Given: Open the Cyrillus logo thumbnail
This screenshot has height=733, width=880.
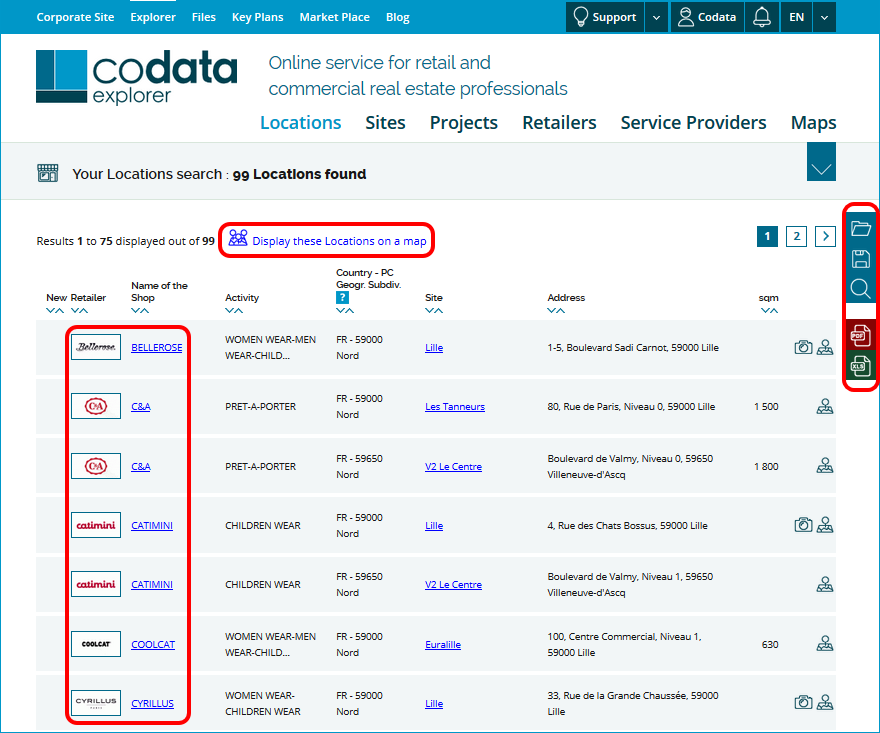Looking at the screenshot, I should click(x=96, y=703).
